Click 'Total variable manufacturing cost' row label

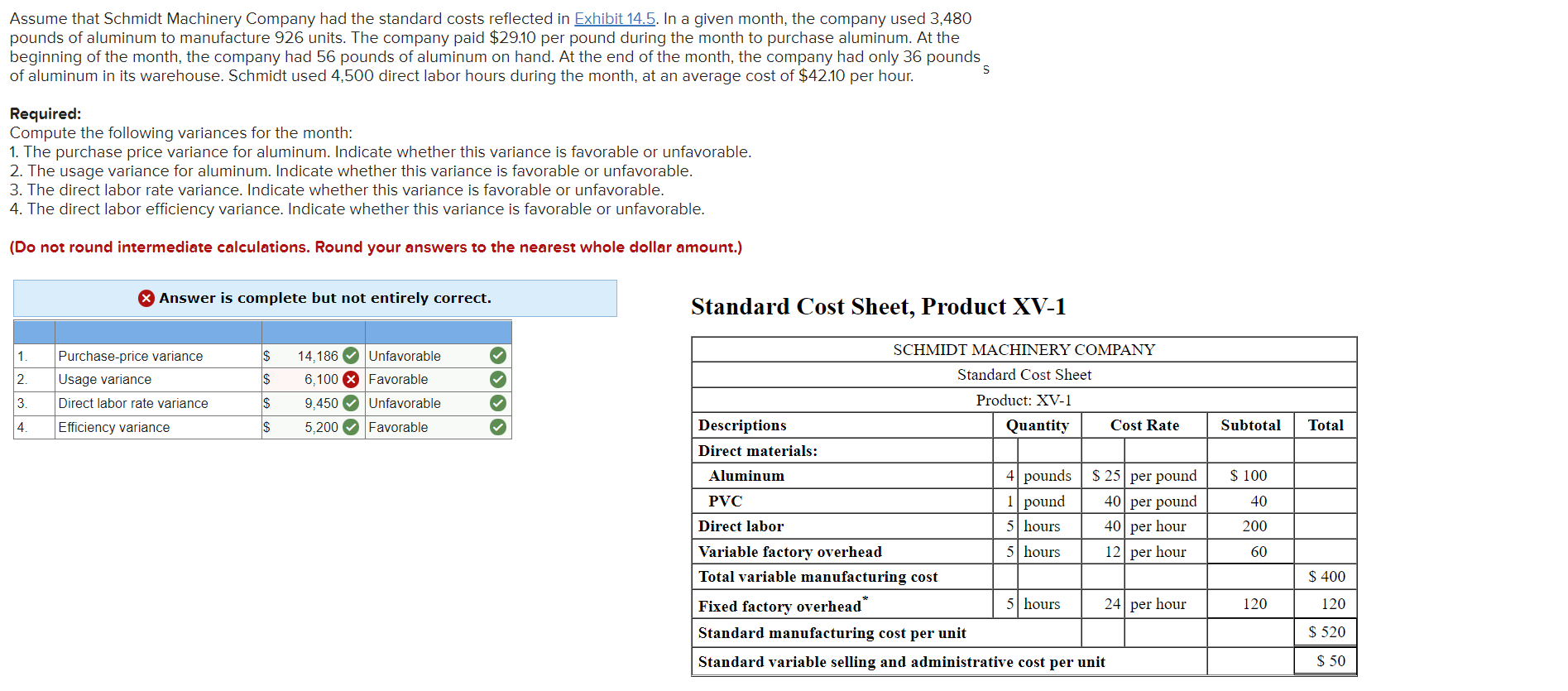point(818,577)
